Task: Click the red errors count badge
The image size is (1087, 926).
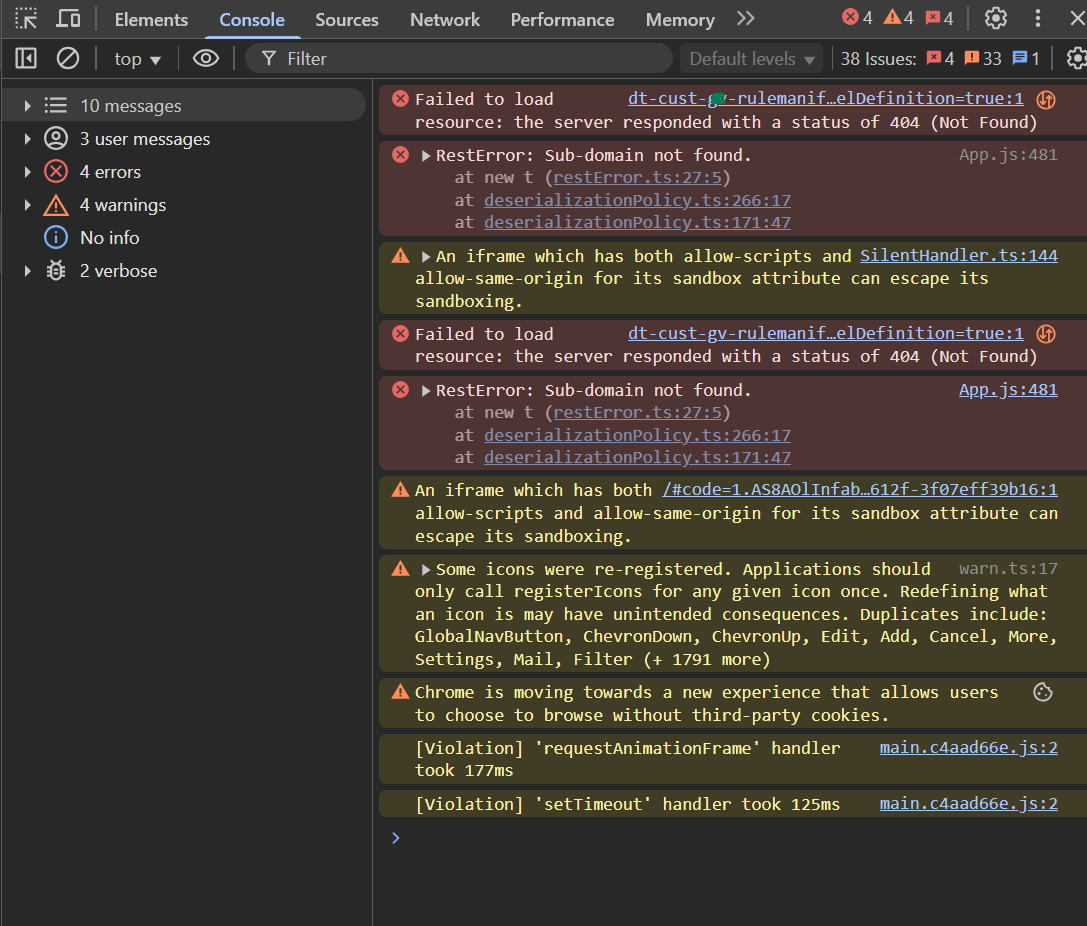Action: [x=858, y=17]
